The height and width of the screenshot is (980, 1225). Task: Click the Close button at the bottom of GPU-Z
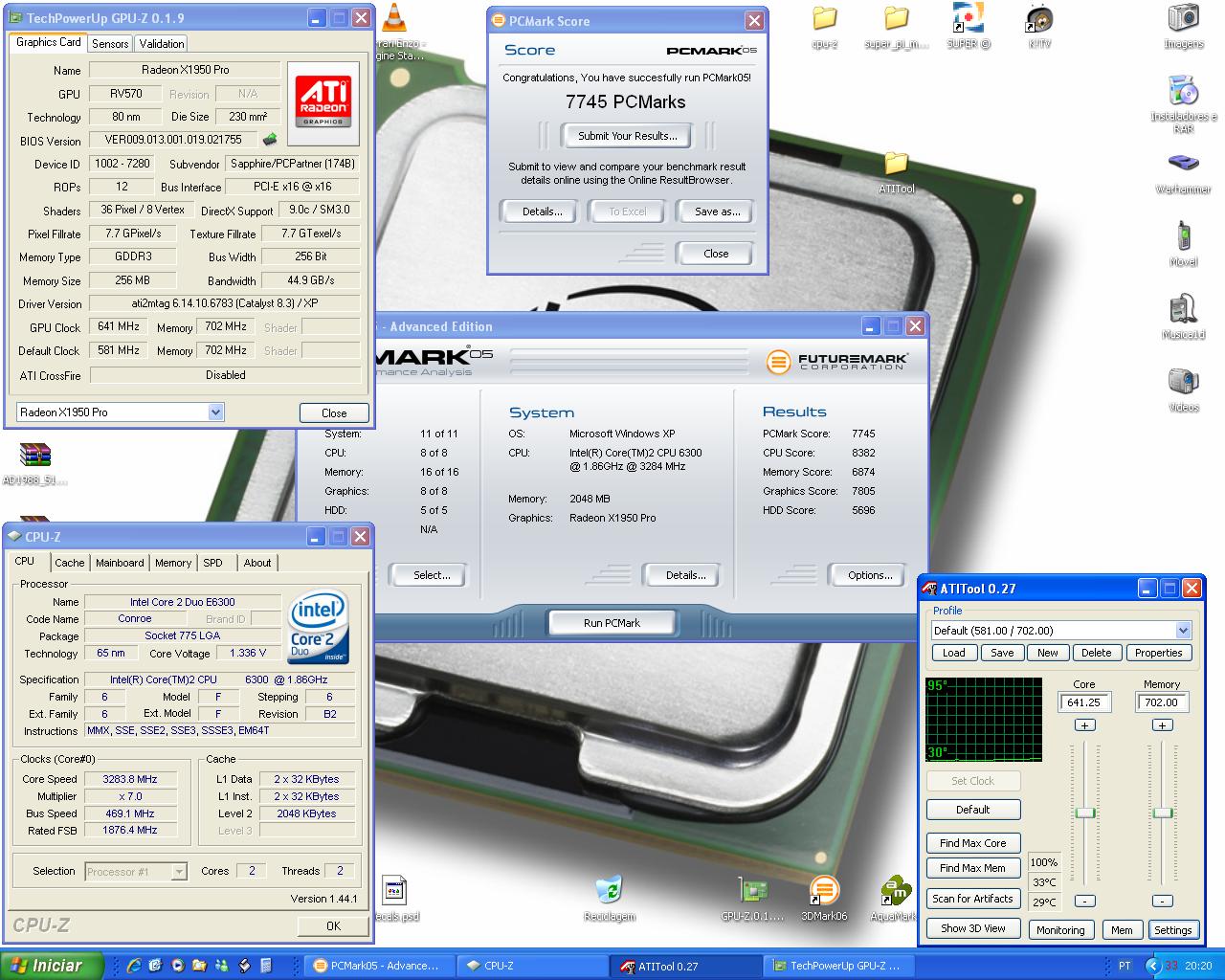334,413
